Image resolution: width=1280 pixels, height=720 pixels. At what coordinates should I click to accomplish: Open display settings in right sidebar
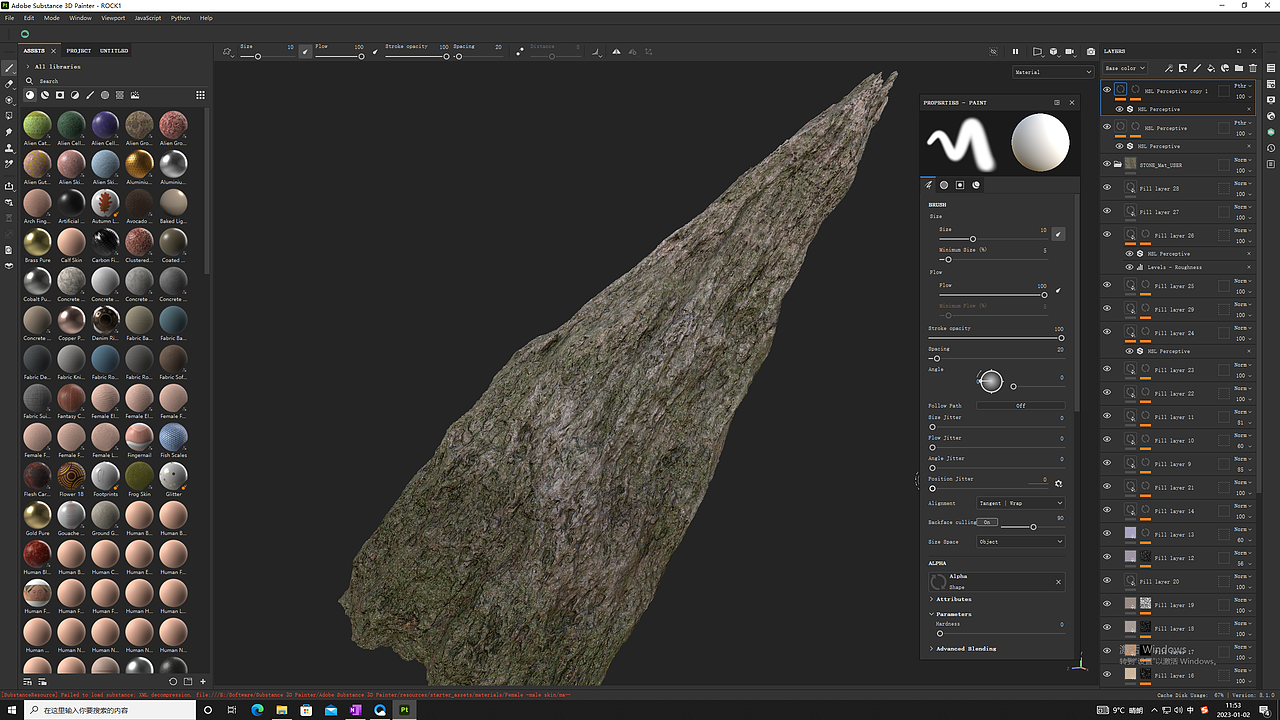pos(1271,100)
